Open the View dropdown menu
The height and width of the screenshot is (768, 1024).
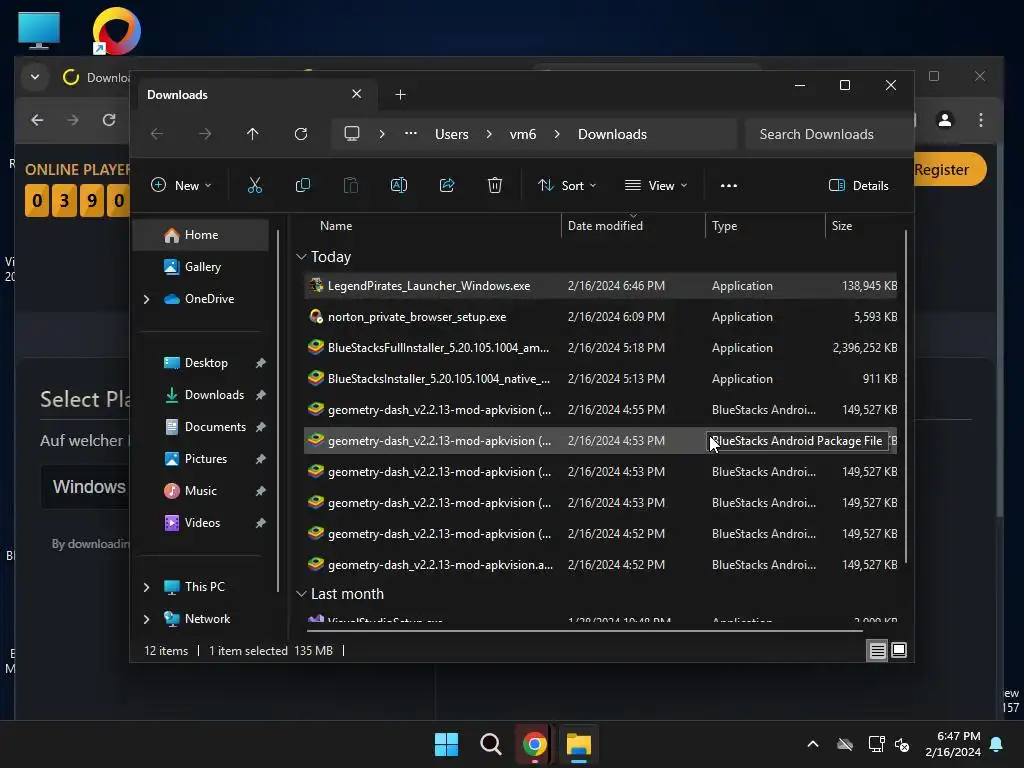[656, 185]
